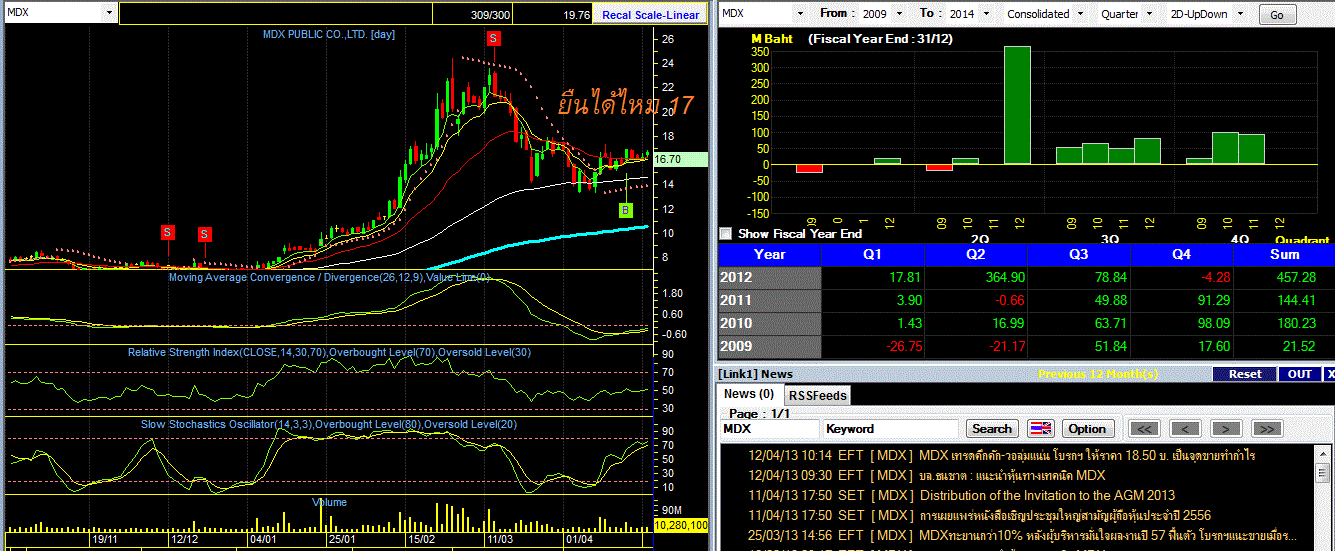Open news dated 12/04/13 10:14 EFT
Screen dimensions: 1335x551
(x=1002, y=455)
